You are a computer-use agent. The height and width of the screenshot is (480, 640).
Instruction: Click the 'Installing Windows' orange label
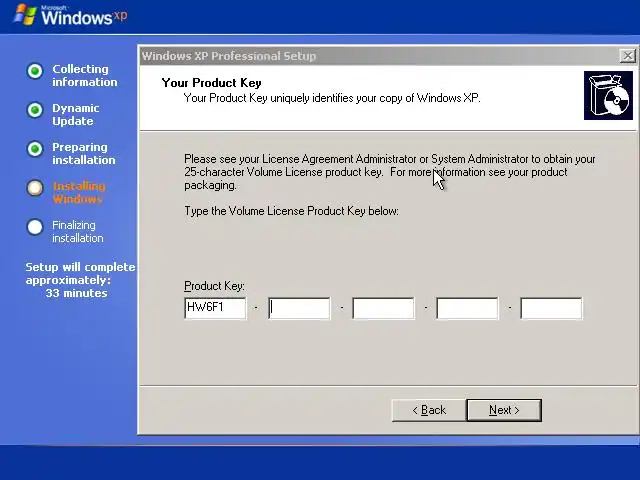click(x=79, y=193)
